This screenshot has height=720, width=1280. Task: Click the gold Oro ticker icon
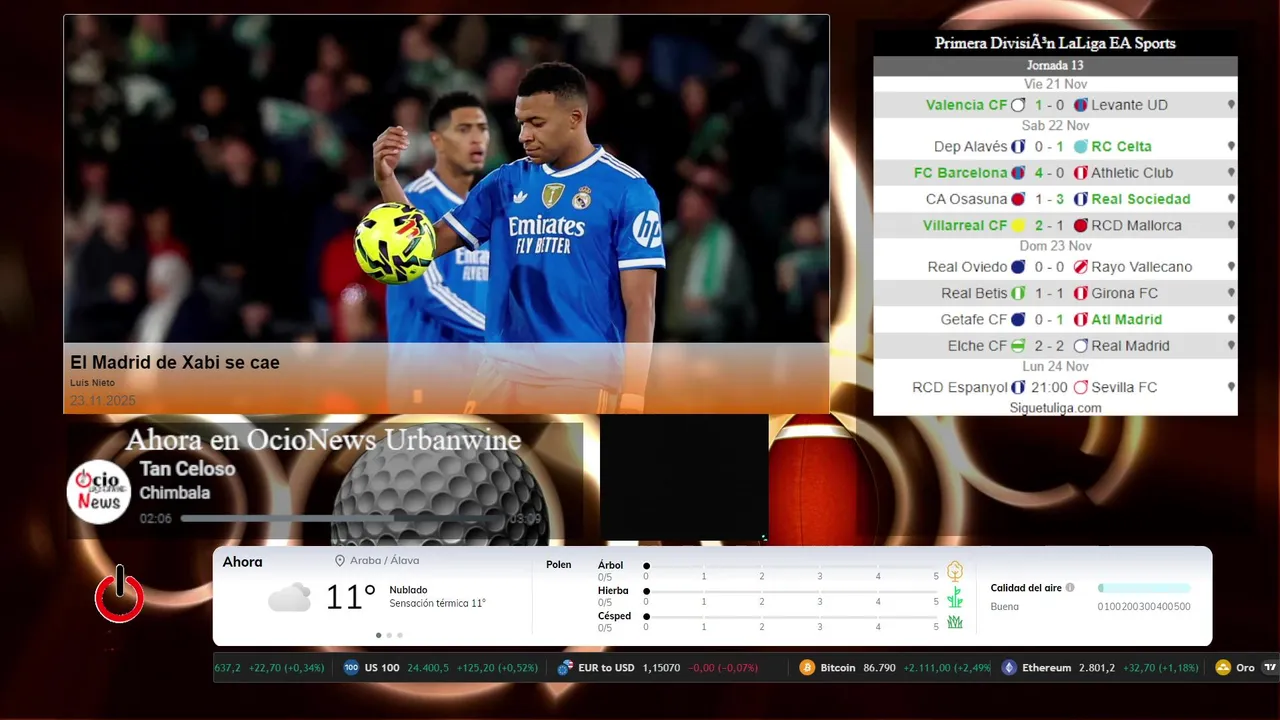(x=1222, y=668)
